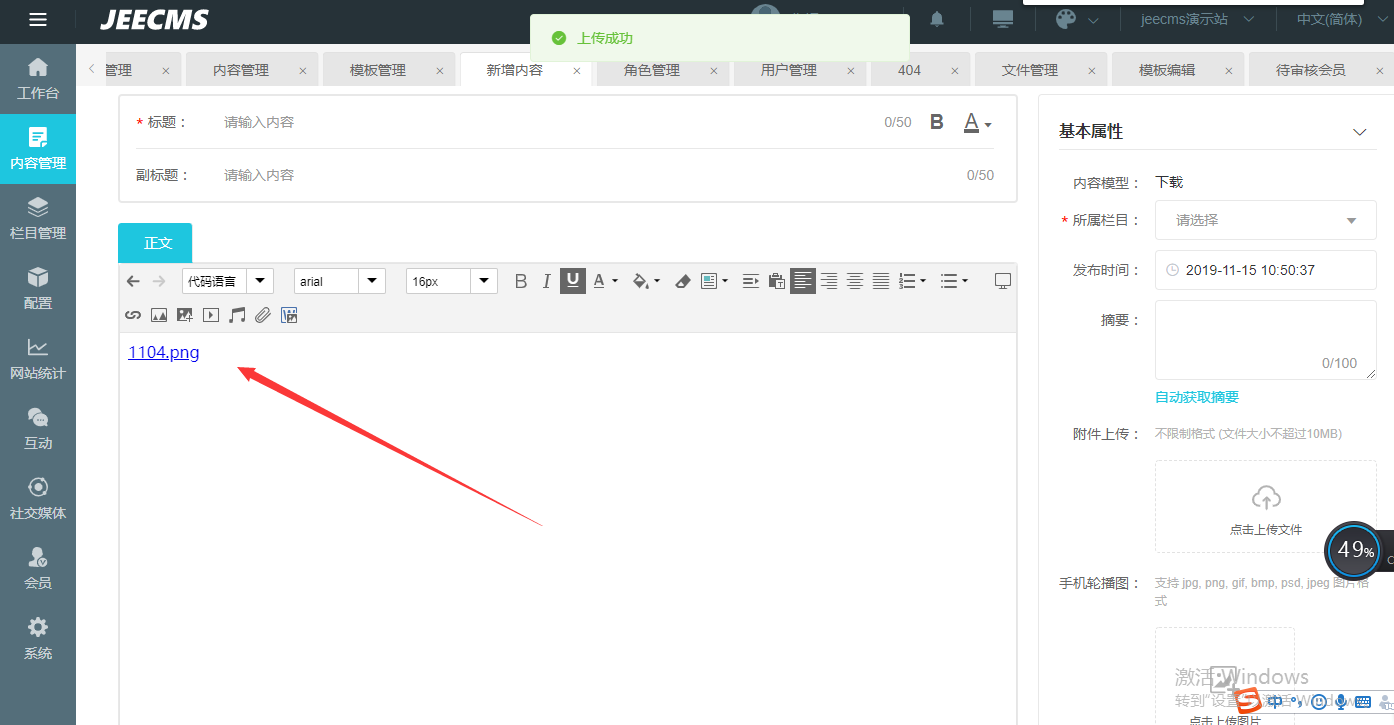Switch to the 待审核会员 tab

[x=1311, y=70]
